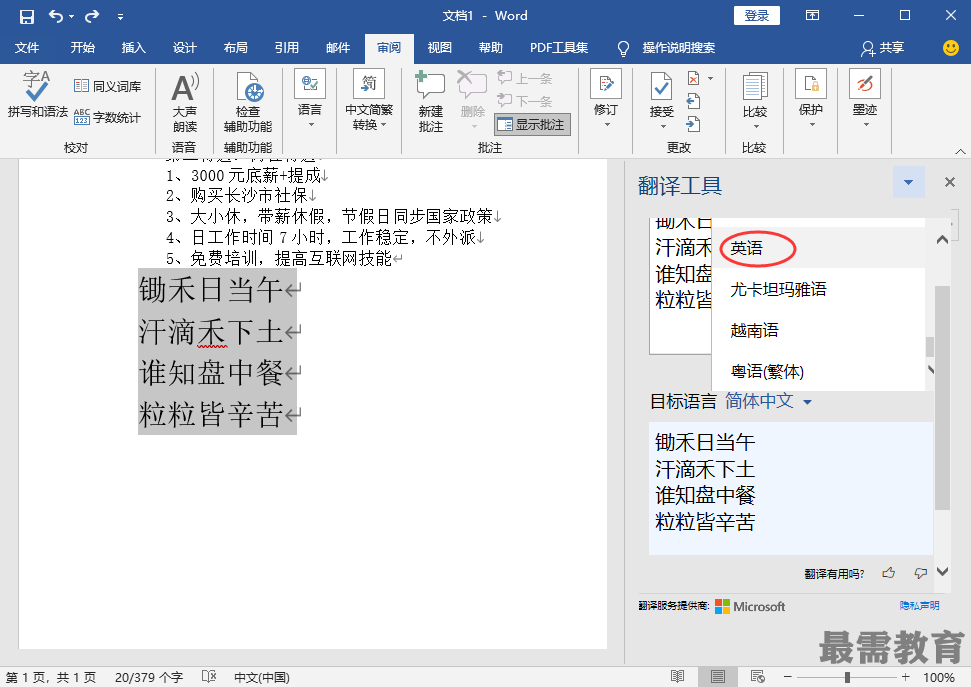Viewport: 971px width, 687px height.
Task: Click the 共享 share button
Action: (x=882, y=48)
